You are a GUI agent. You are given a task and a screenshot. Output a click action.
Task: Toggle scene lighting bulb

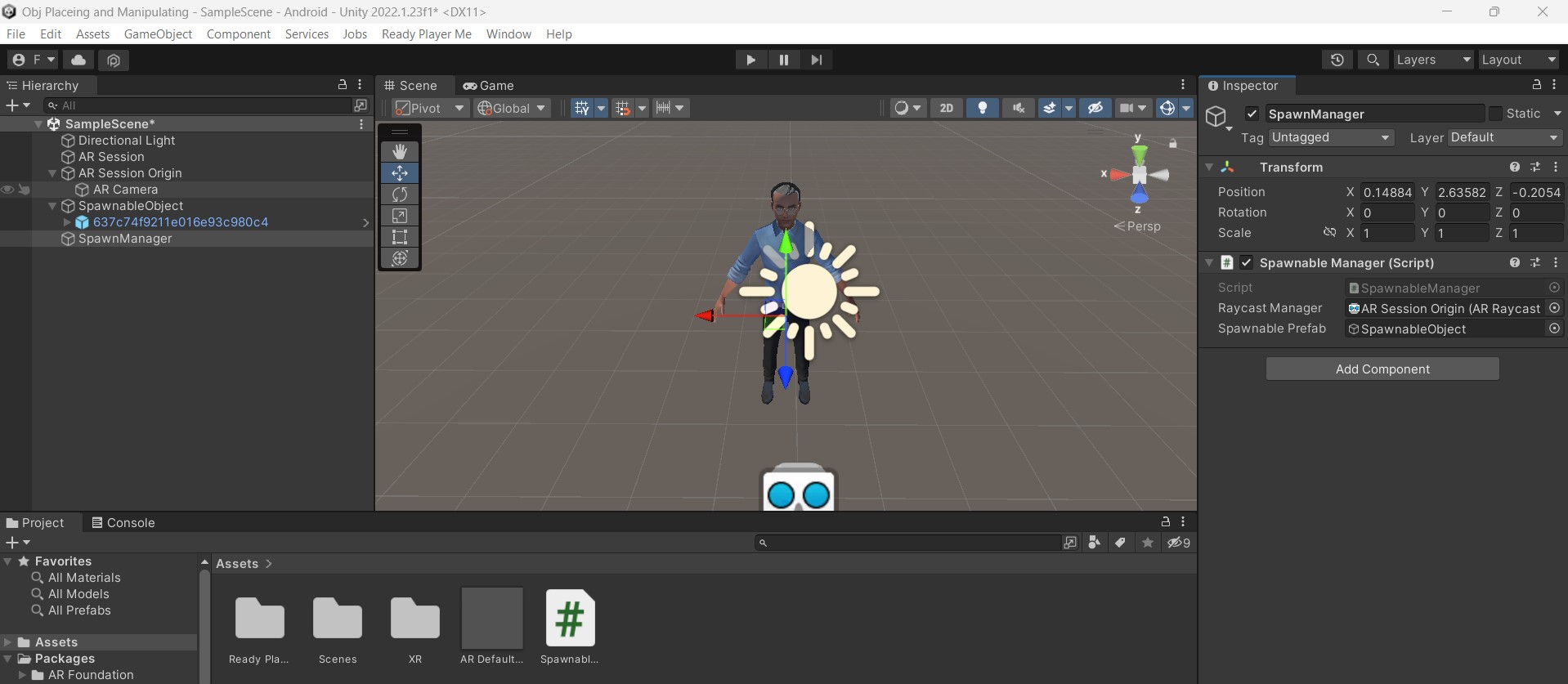pyautogui.click(x=983, y=108)
